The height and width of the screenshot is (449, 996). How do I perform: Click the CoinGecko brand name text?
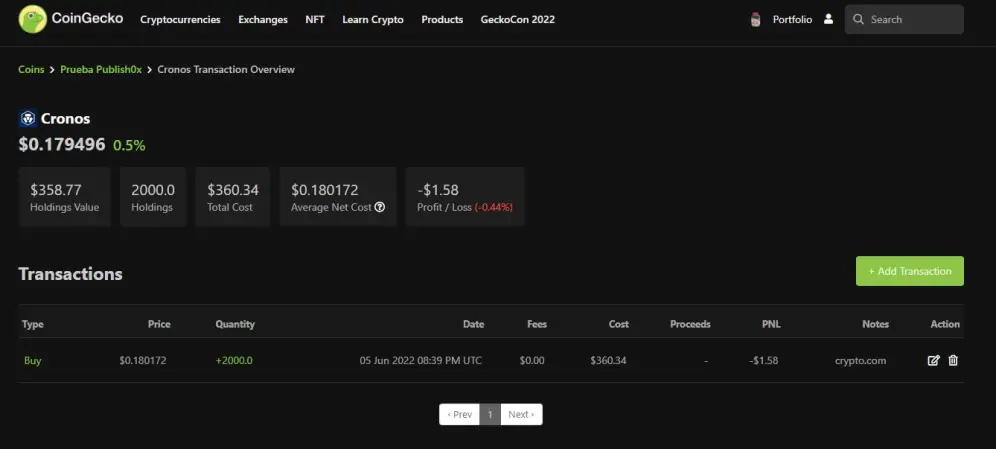coord(88,18)
